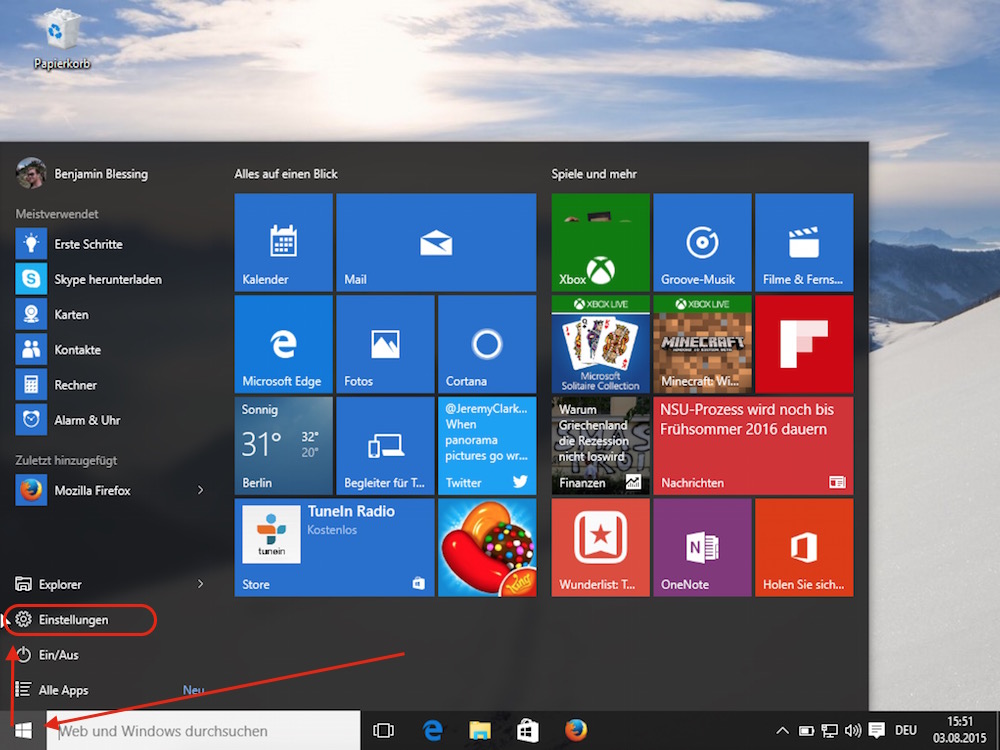Screen dimensions: 1000x750
Task: Open Benjamin Blessing user account menu
Action: [x=83, y=173]
